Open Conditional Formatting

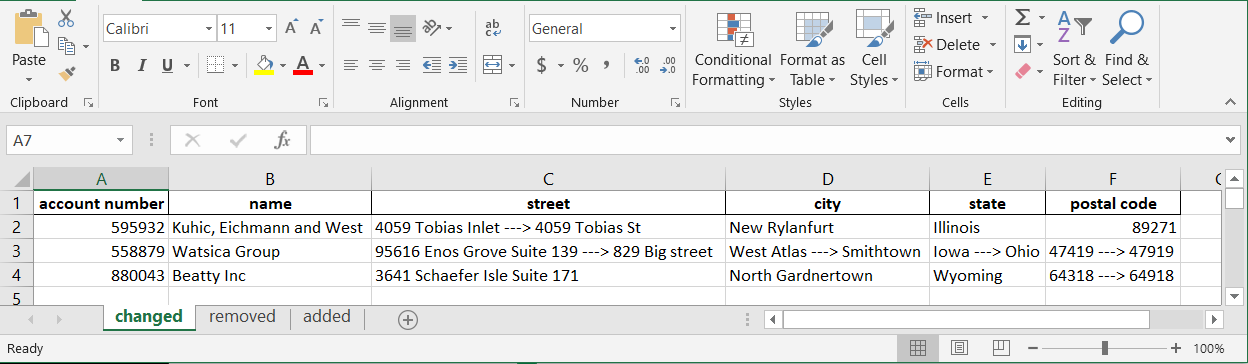[x=733, y=50]
